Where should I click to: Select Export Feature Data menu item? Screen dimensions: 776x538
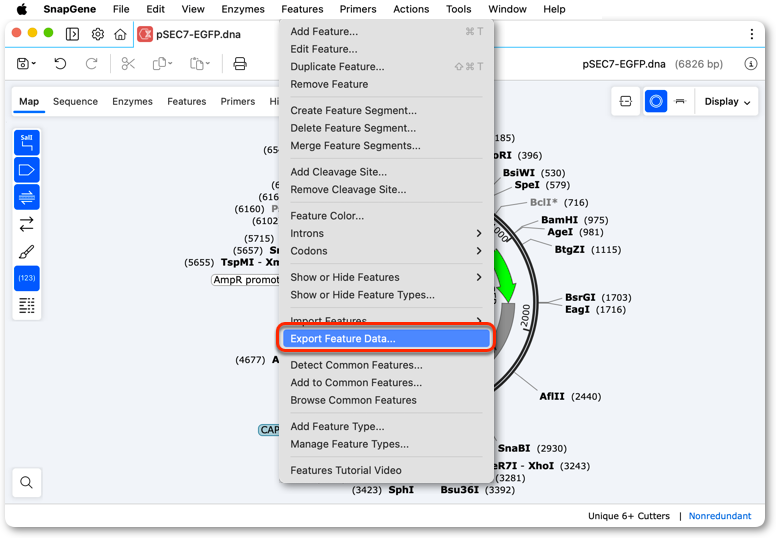[386, 339]
